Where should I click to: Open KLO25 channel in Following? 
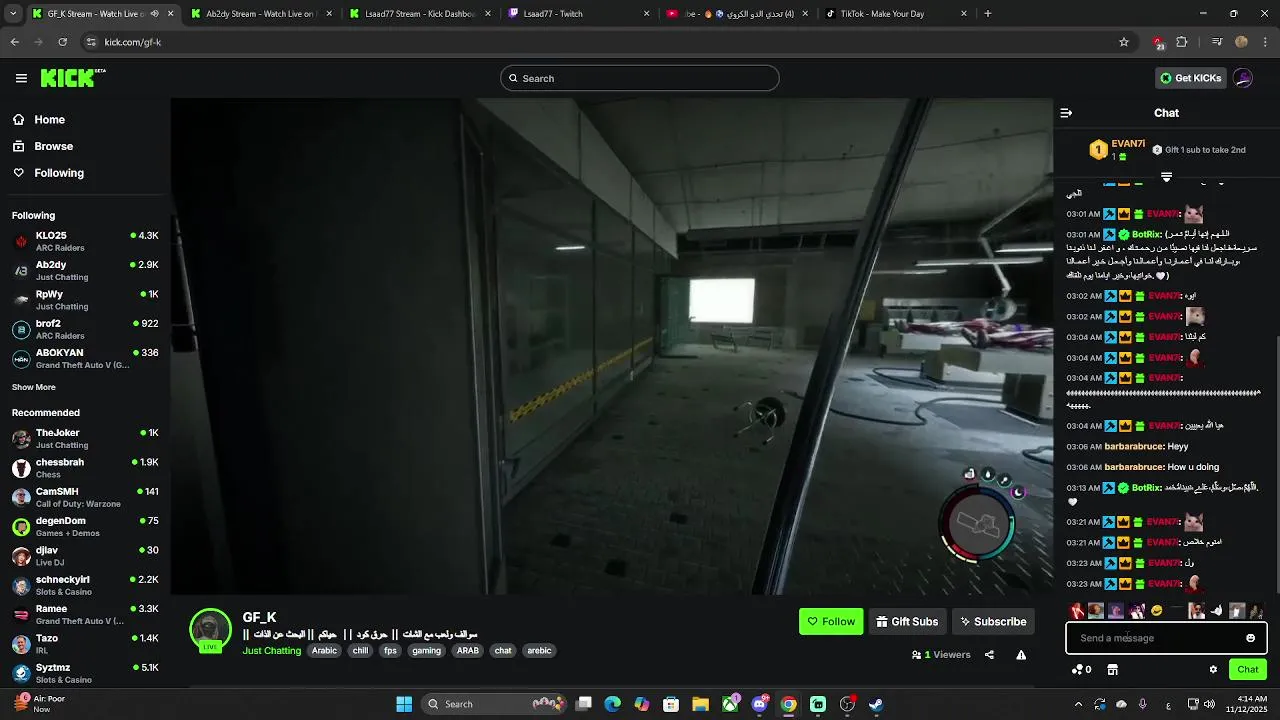tap(85, 241)
